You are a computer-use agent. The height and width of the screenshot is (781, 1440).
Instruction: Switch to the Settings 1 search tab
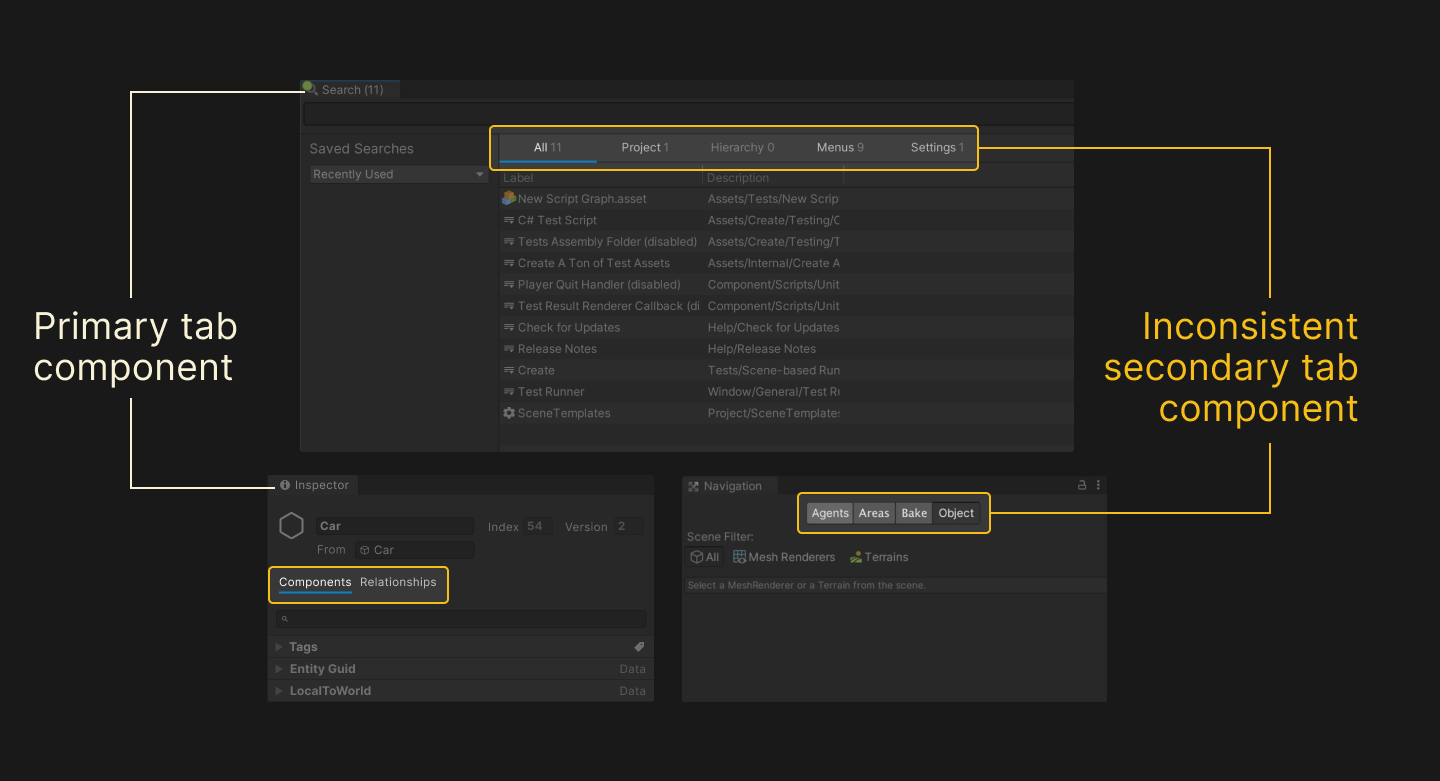coord(937,147)
